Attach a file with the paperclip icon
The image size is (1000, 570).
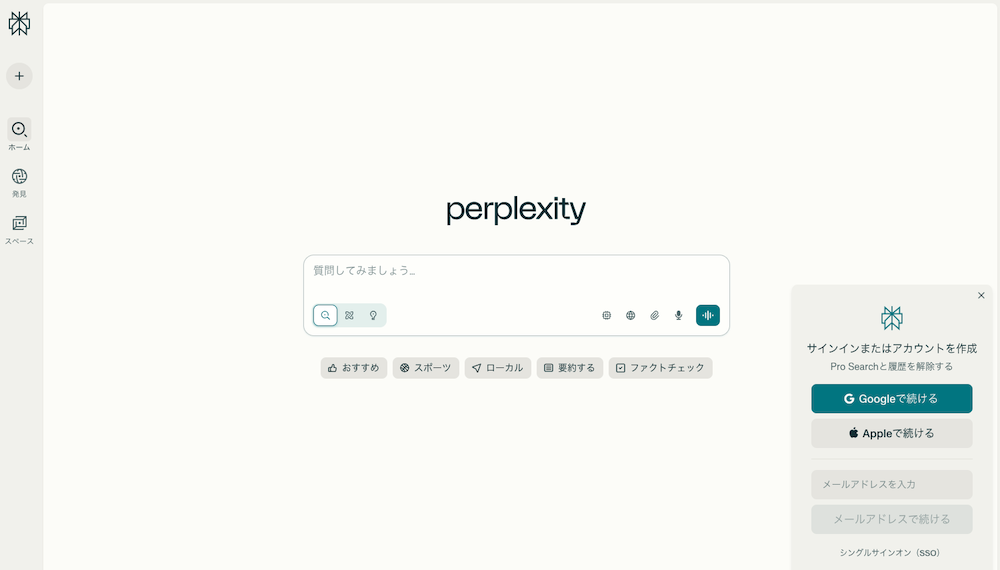655,315
